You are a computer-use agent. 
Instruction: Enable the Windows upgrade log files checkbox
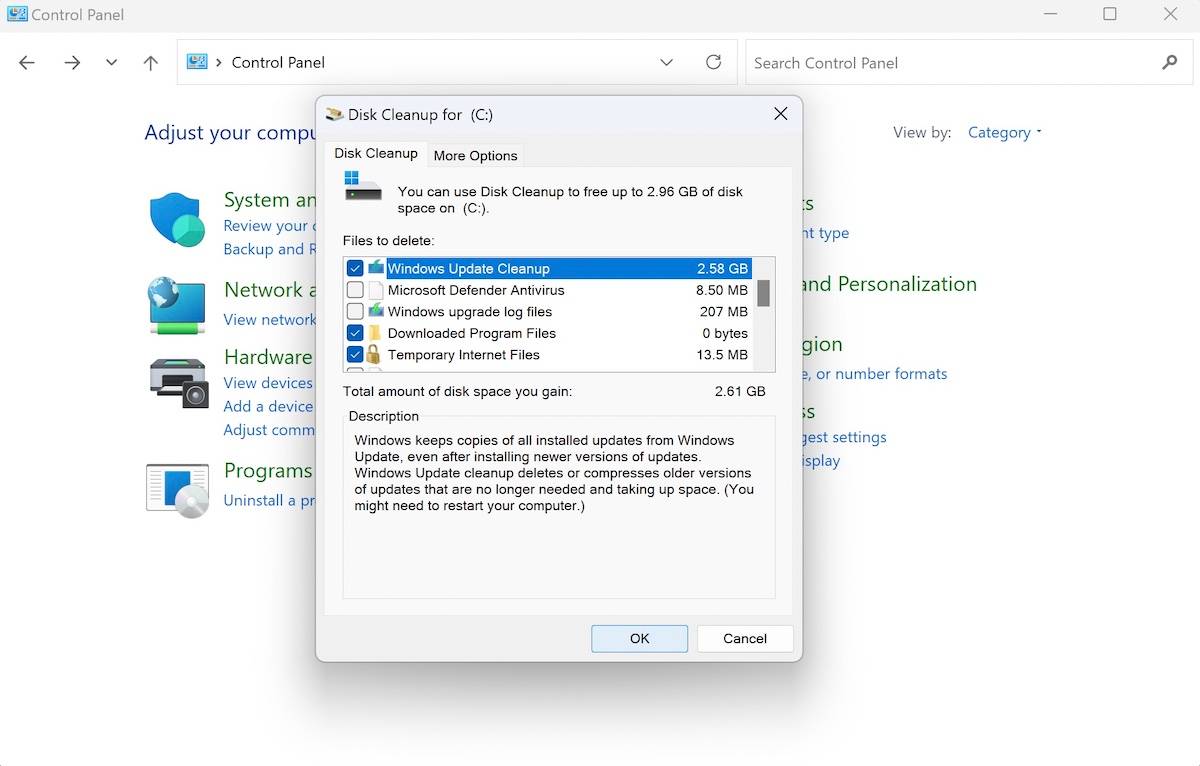click(x=355, y=312)
